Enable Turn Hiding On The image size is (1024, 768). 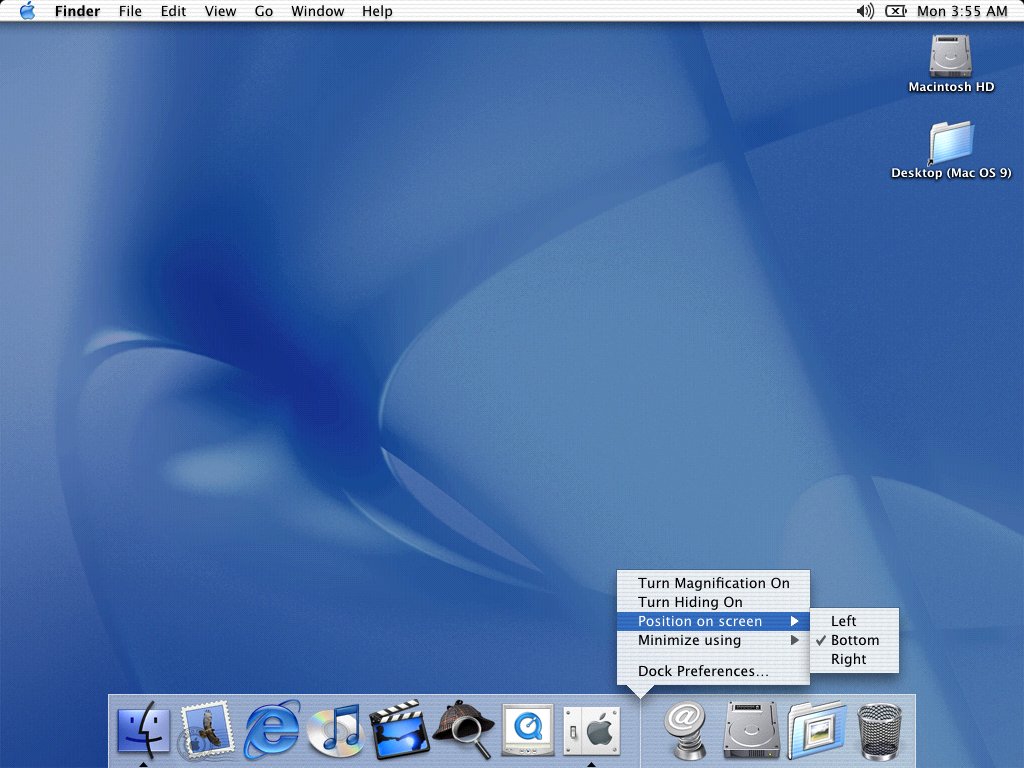690,602
